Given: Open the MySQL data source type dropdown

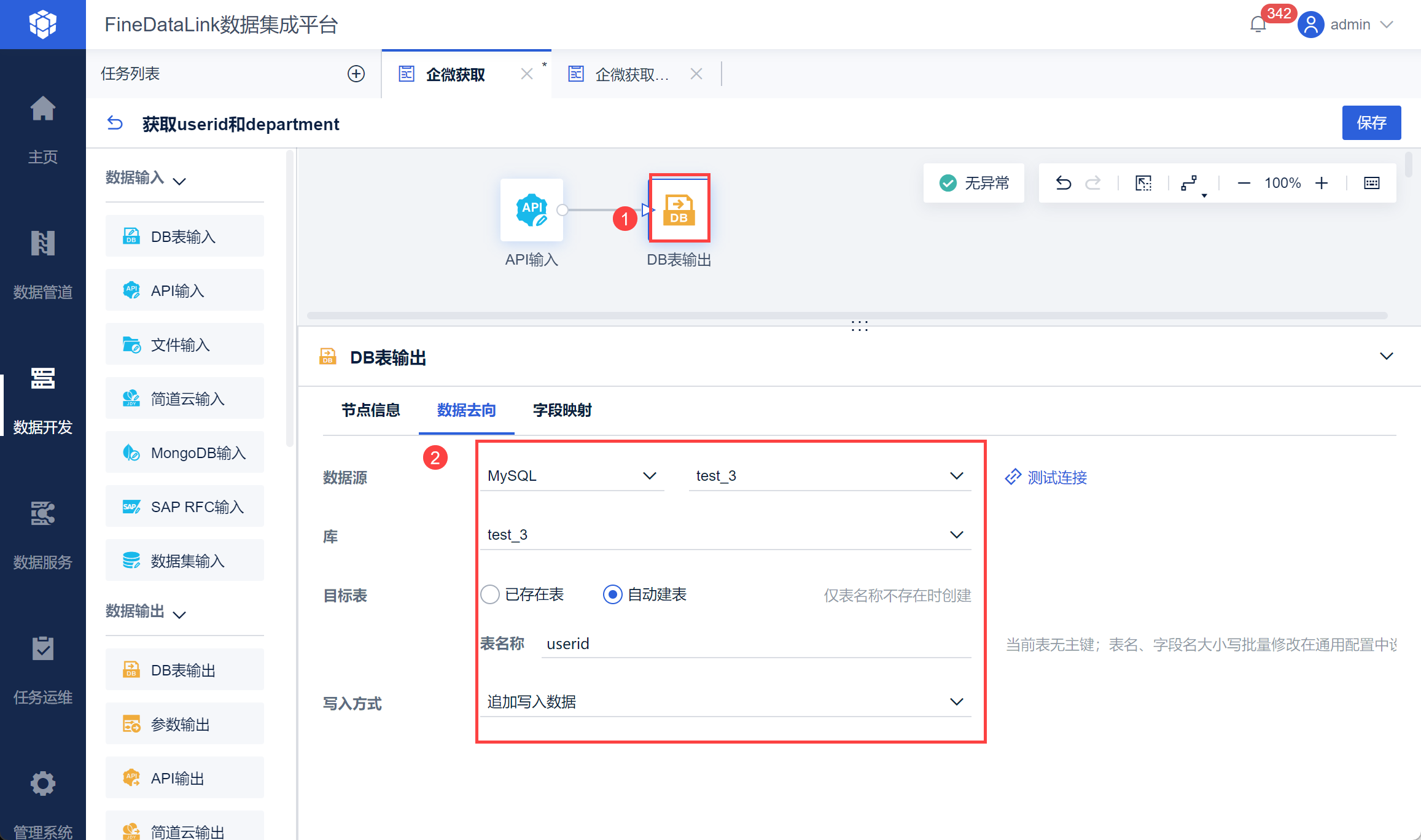Looking at the screenshot, I should (571, 476).
